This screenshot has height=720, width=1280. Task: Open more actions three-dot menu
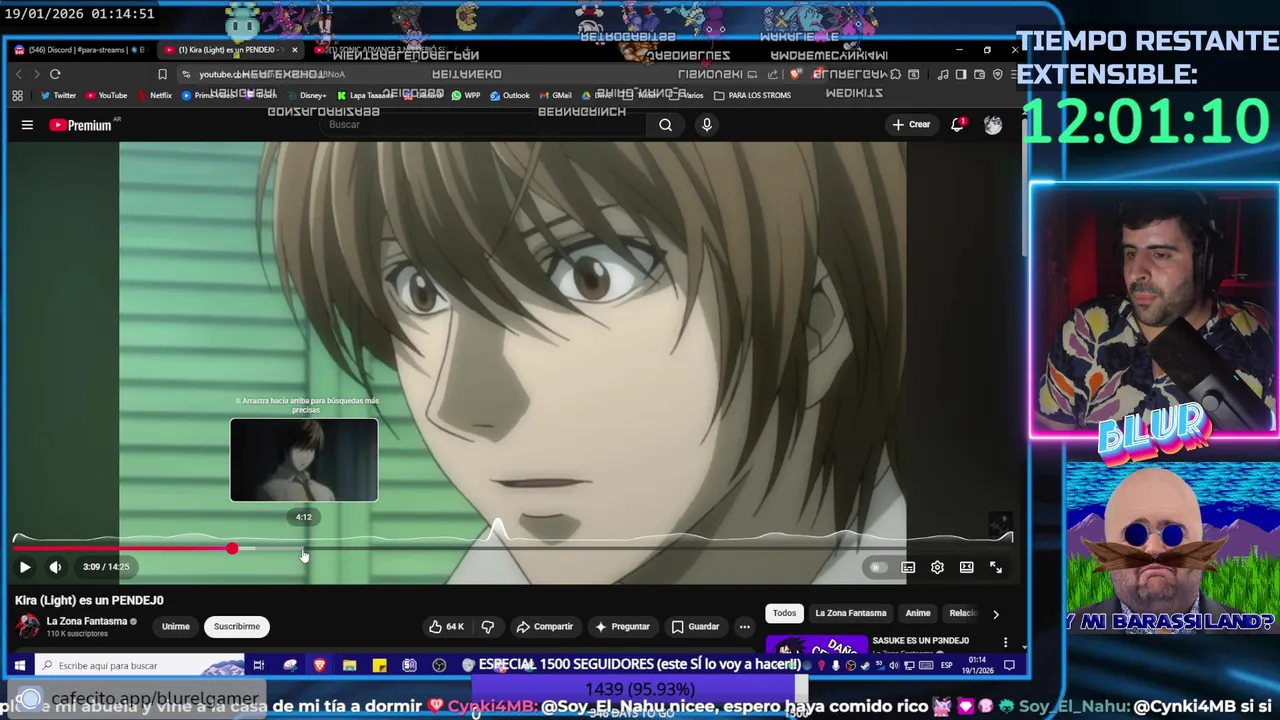click(744, 627)
